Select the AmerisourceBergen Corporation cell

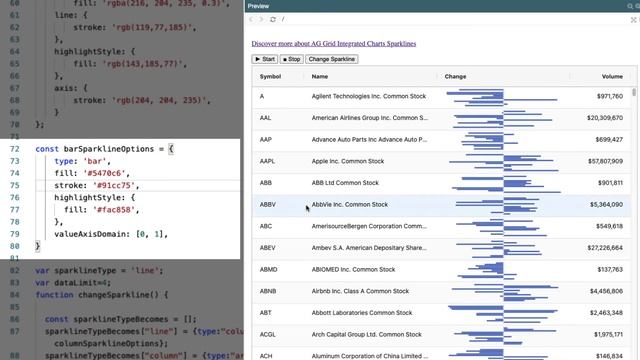point(369,226)
